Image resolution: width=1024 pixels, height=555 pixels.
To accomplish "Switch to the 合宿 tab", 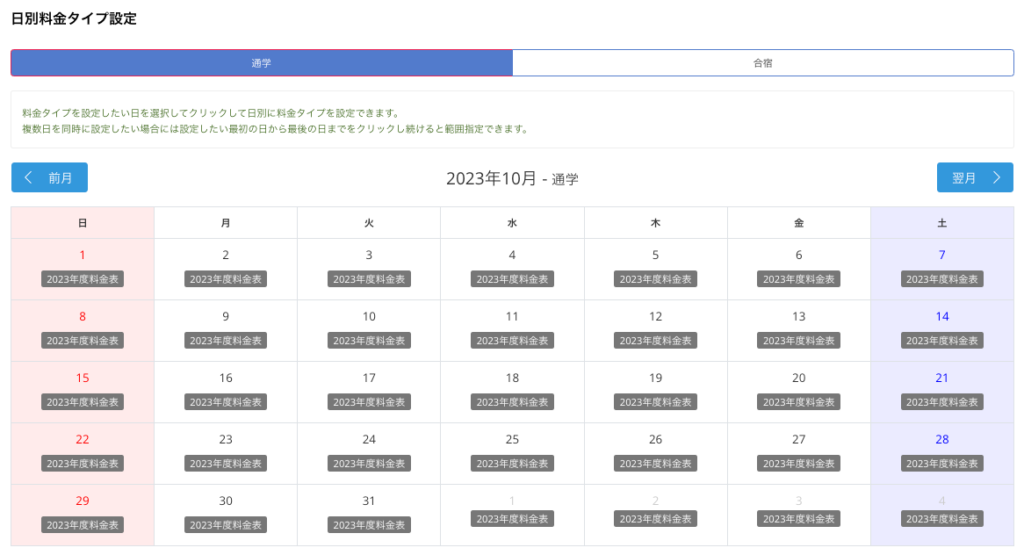I will pos(763,63).
